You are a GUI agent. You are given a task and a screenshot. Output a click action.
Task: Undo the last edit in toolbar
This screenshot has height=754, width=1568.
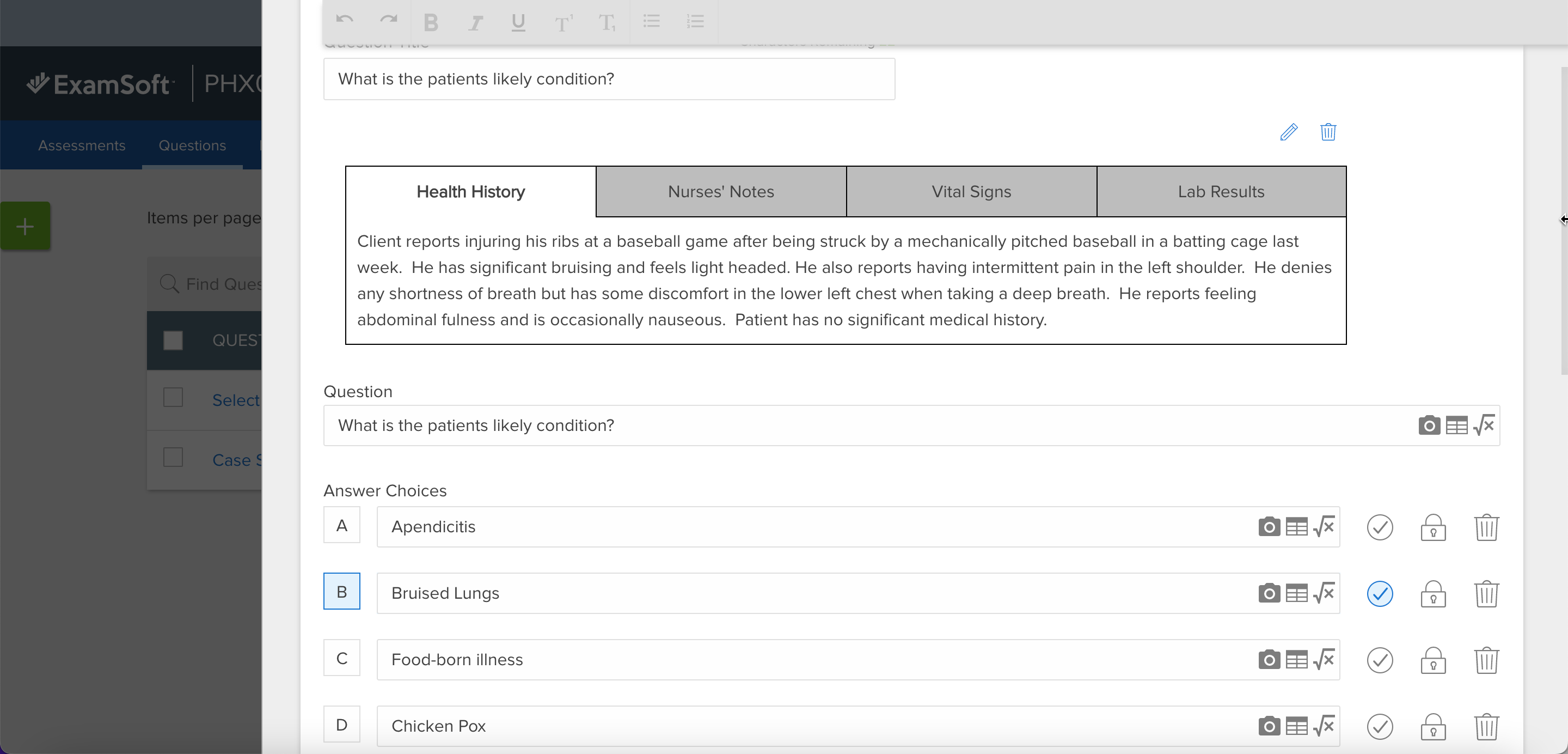coord(345,20)
